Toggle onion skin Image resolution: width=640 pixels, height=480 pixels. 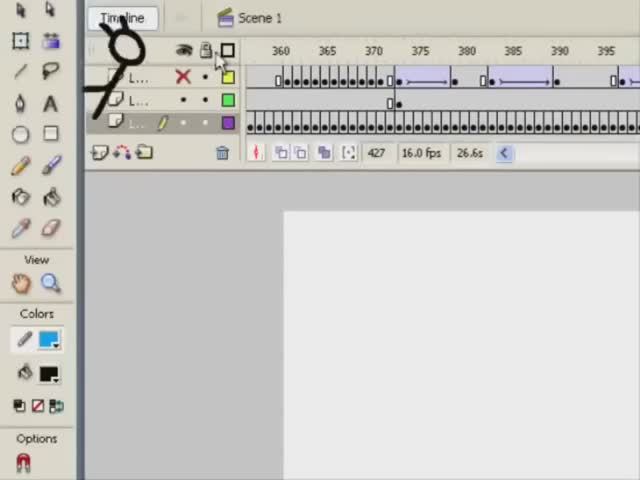281,153
